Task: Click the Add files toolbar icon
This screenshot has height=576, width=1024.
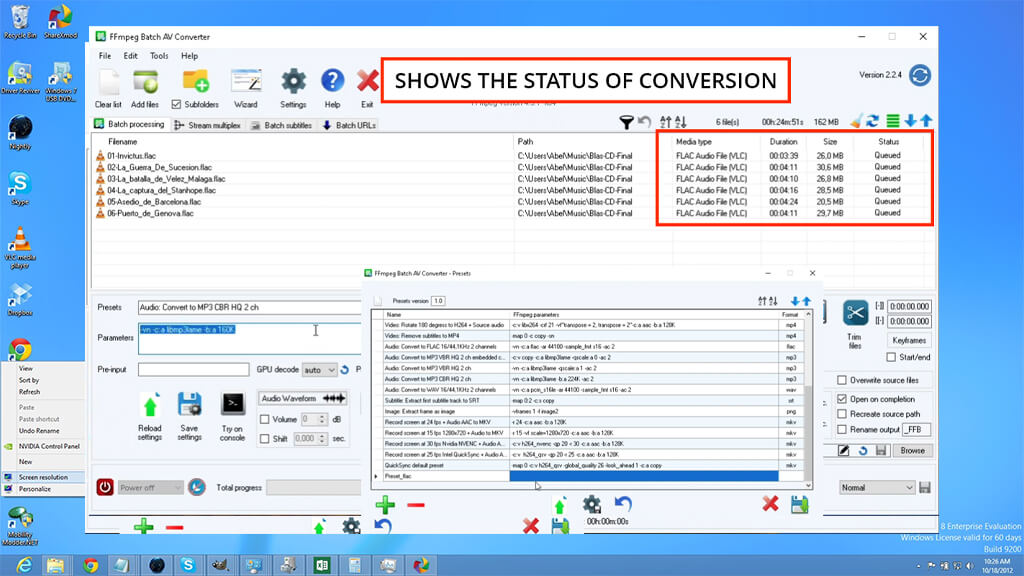Action: coord(145,83)
